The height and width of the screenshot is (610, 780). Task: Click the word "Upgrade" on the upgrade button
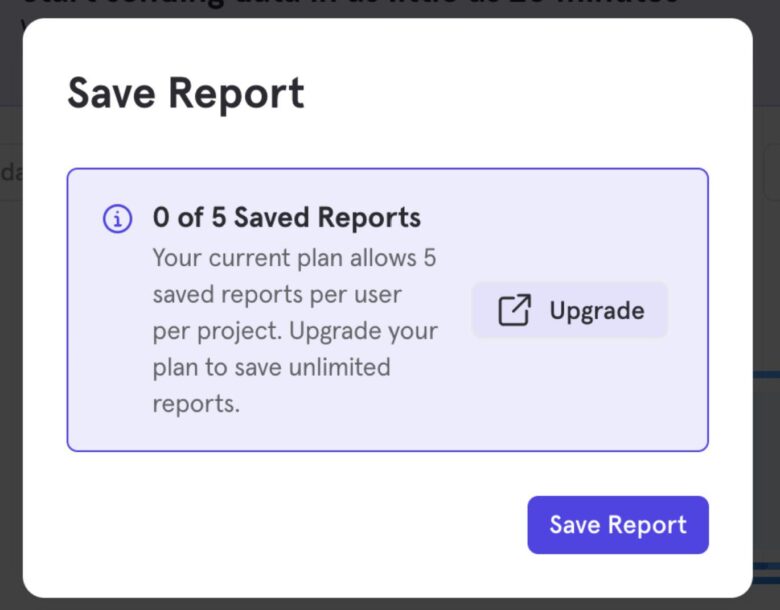pos(596,310)
